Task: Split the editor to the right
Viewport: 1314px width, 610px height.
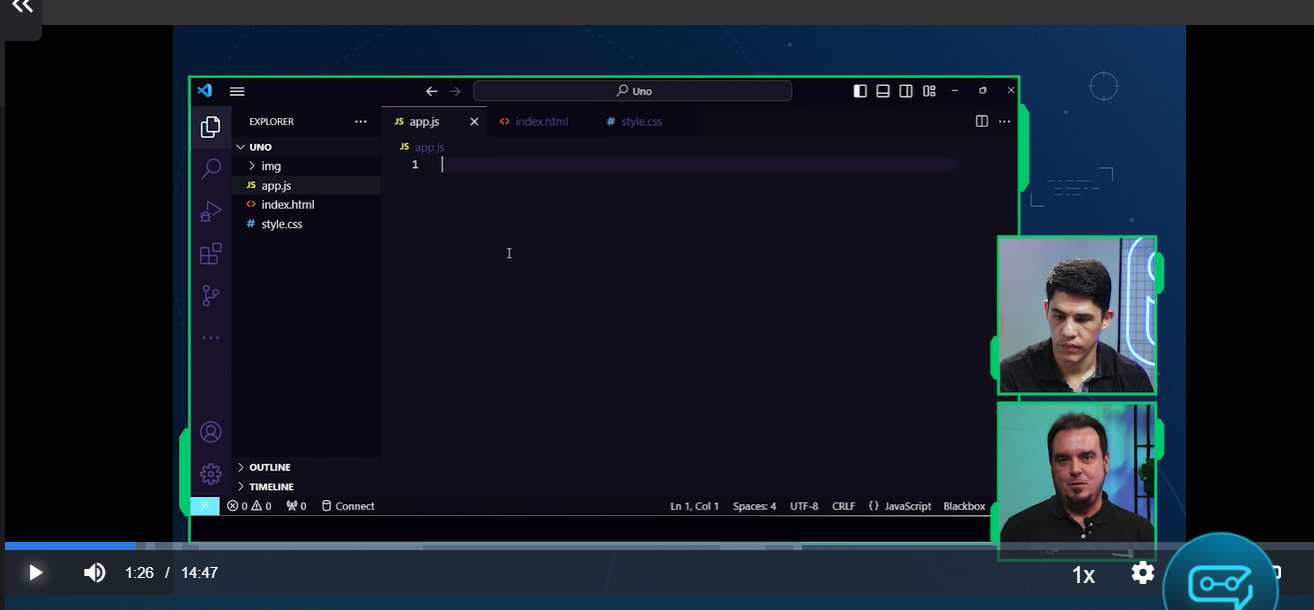Action: (982, 121)
